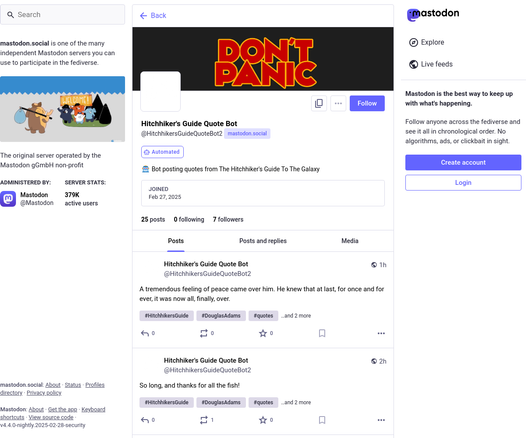The image size is (526, 438).
Task: Open the @Mastodon administrator profile
Action: point(37,203)
